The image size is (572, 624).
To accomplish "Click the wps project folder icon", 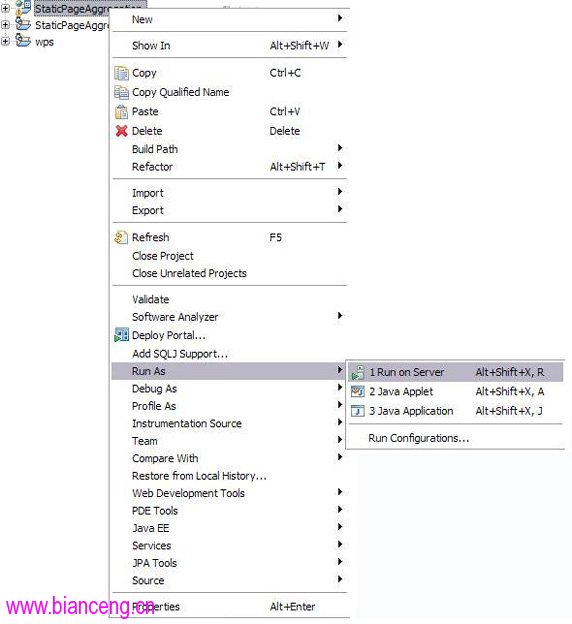I will pos(23,41).
